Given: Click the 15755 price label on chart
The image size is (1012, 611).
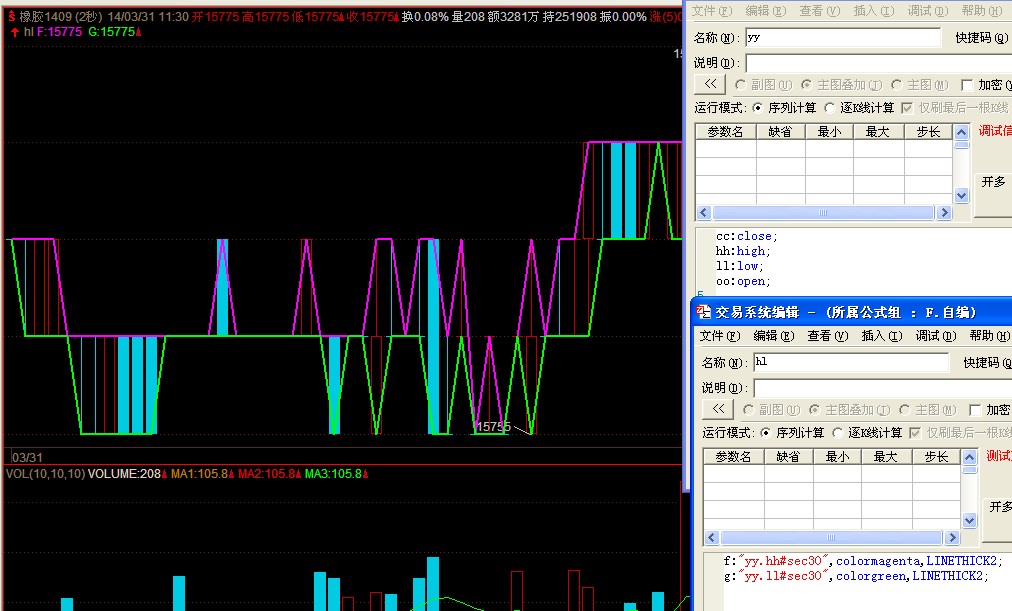Looking at the screenshot, I should click(493, 426).
